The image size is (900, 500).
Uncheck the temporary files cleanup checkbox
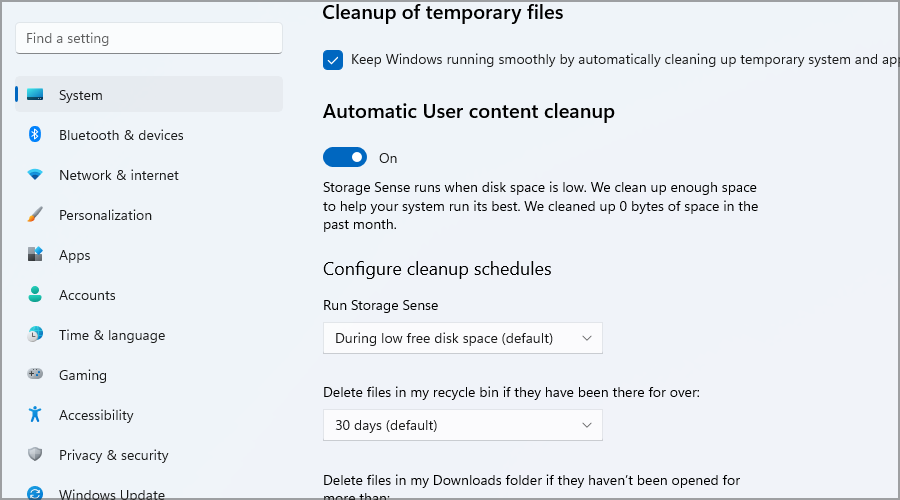pyautogui.click(x=333, y=60)
